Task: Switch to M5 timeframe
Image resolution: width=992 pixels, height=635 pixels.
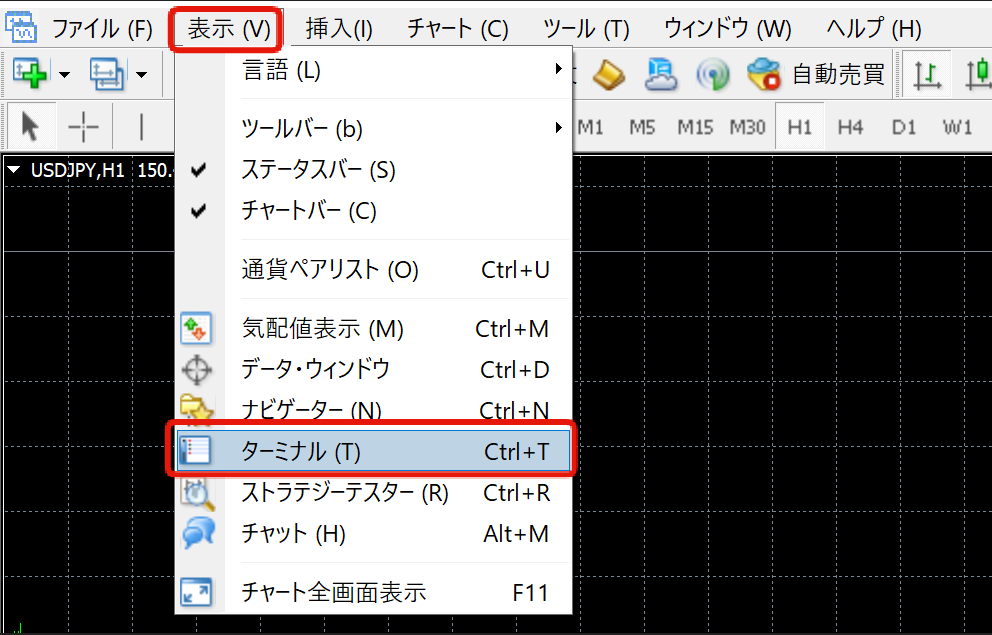Action: (642, 127)
